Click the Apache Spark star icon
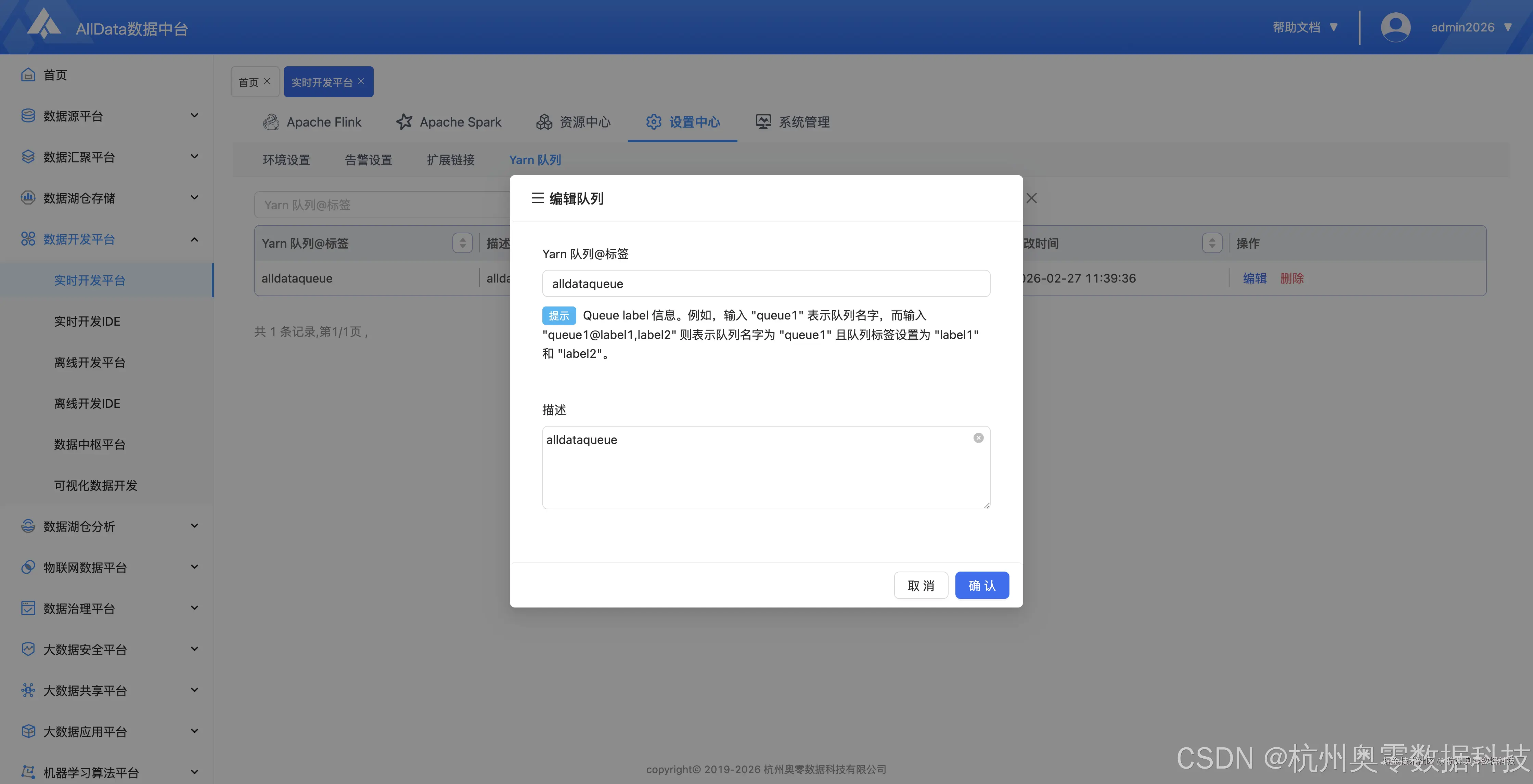Screen dimensions: 1533x784 pyautogui.click(x=404, y=122)
